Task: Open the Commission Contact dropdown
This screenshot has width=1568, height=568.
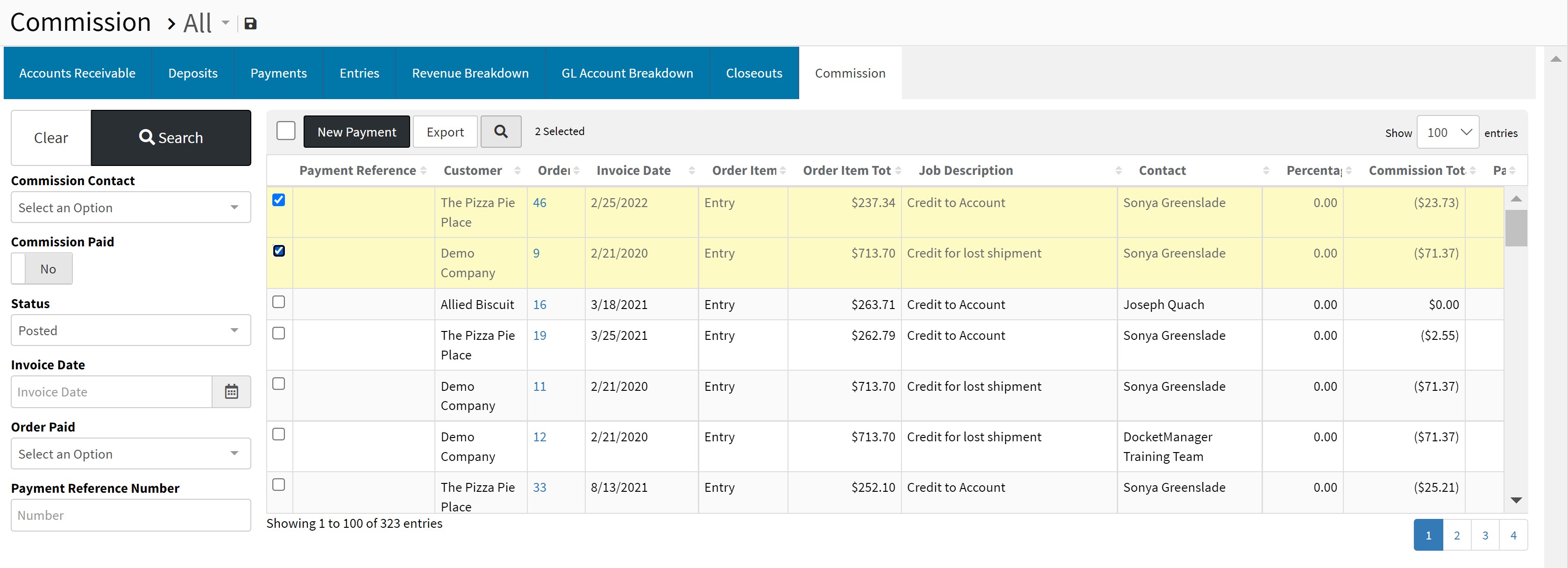Action: coord(130,208)
